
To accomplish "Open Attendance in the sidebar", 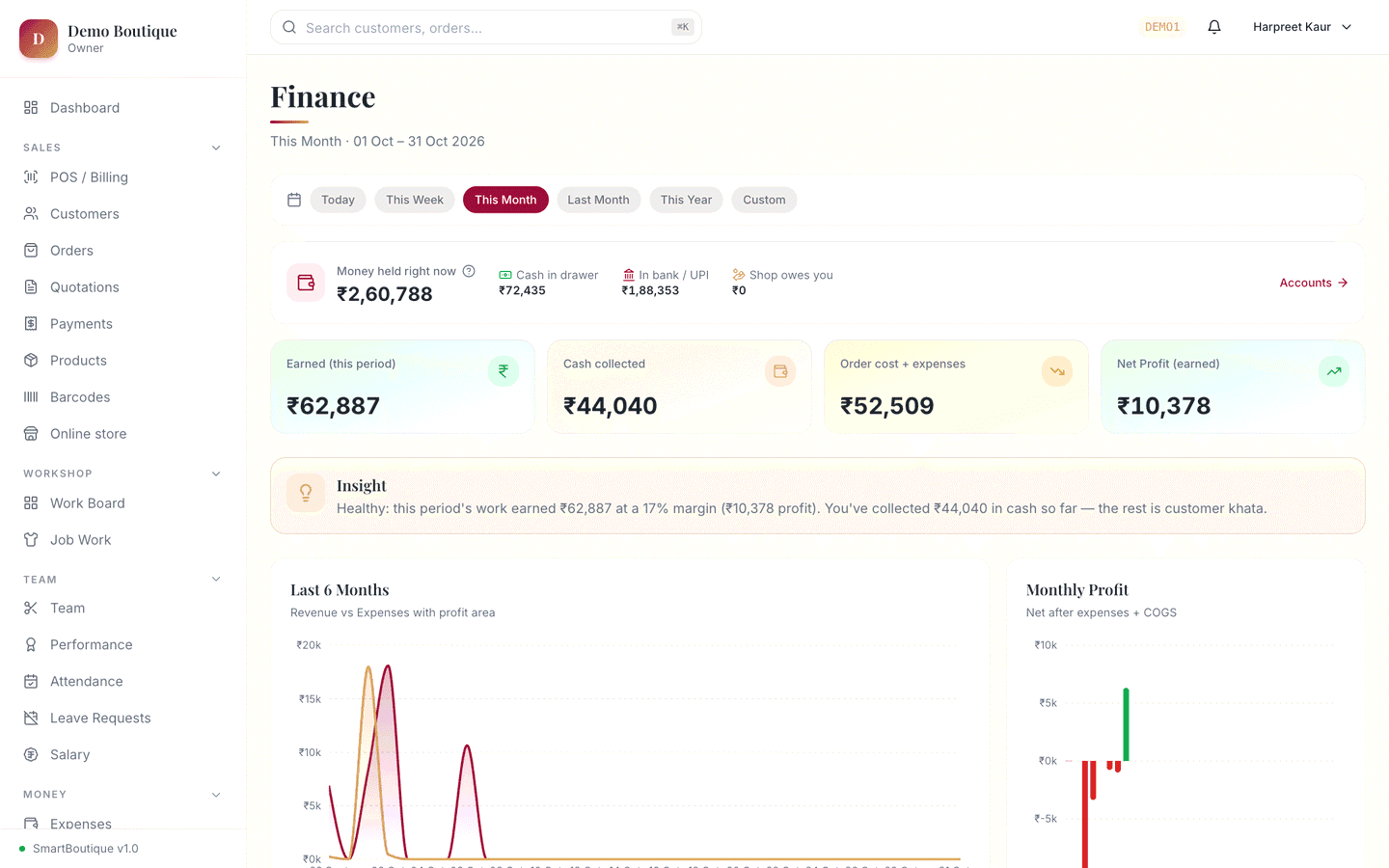I will (123, 681).
